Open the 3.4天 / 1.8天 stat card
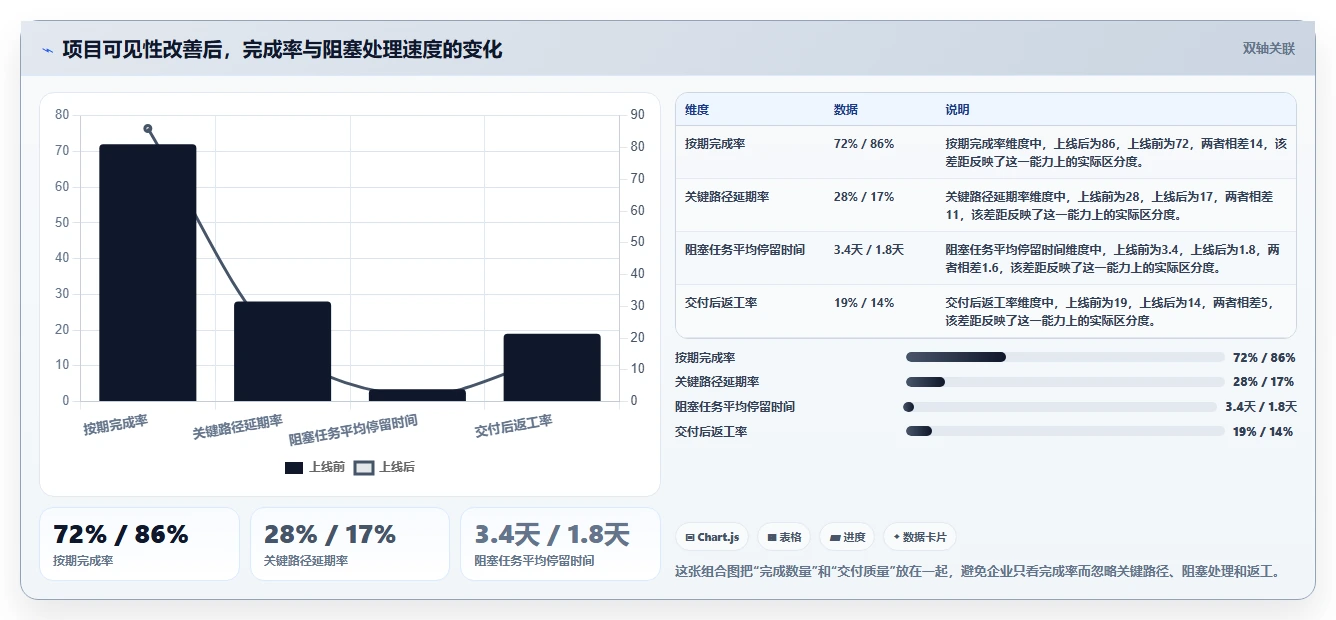1336x620 pixels. point(561,544)
